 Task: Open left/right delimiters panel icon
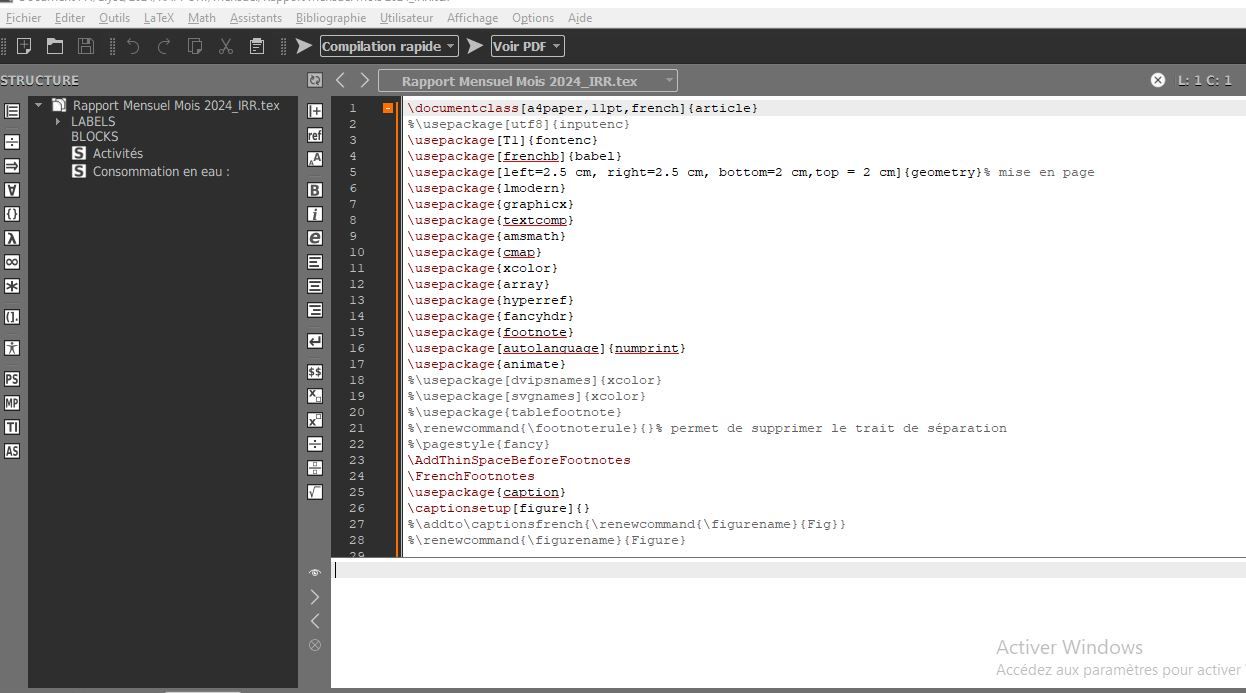pyautogui.click(x=12, y=317)
